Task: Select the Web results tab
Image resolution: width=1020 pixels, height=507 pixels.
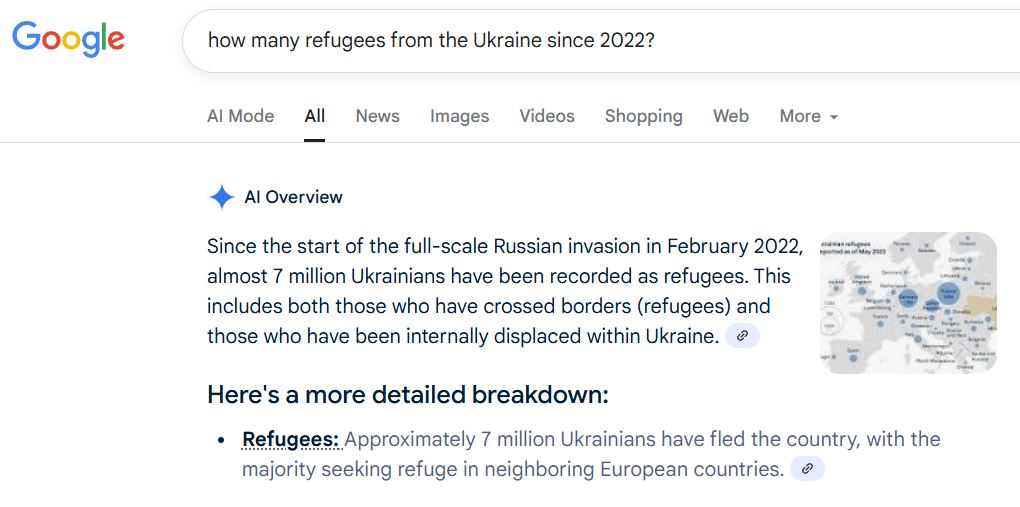Action: (x=731, y=116)
